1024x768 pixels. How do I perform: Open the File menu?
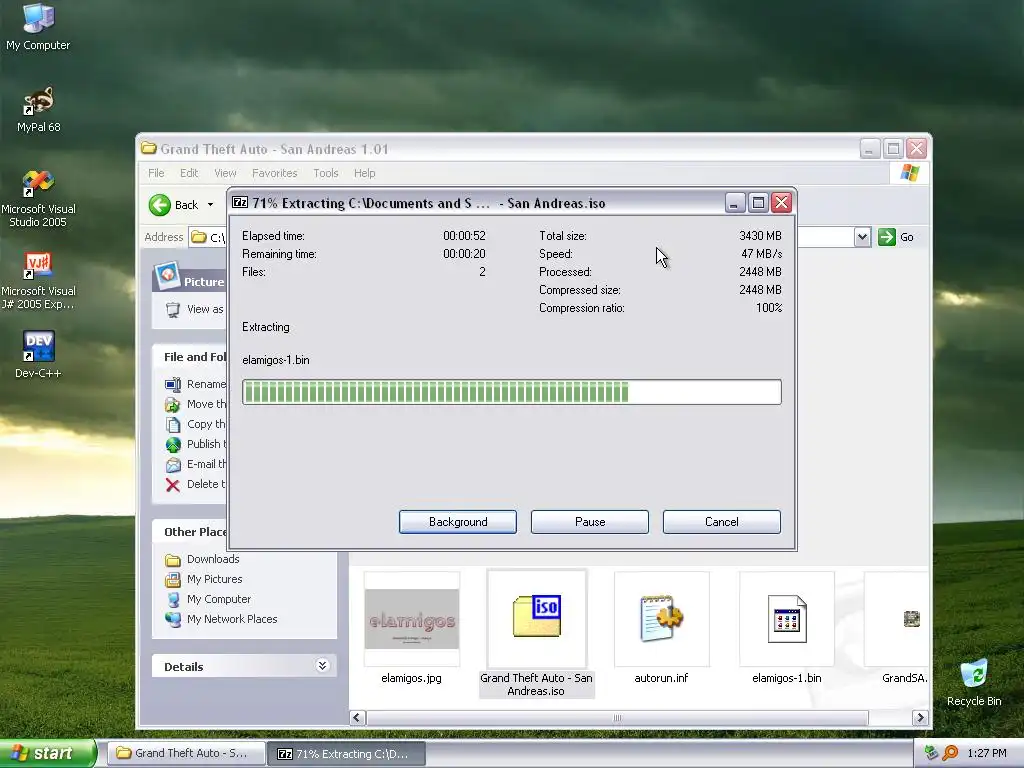(156, 173)
